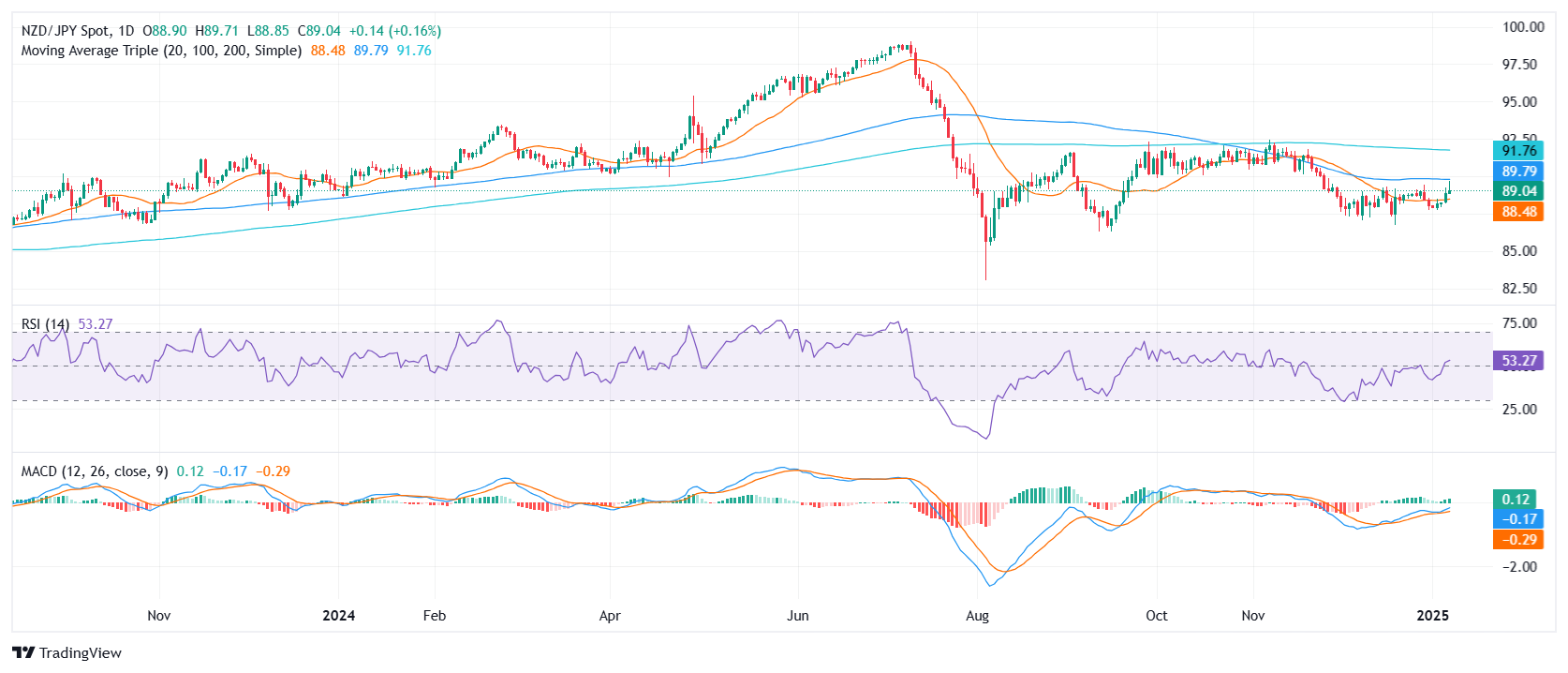Click the blue 89.79 price axis label
The height and width of the screenshot is (673, 1568).
pos(1518,172)
